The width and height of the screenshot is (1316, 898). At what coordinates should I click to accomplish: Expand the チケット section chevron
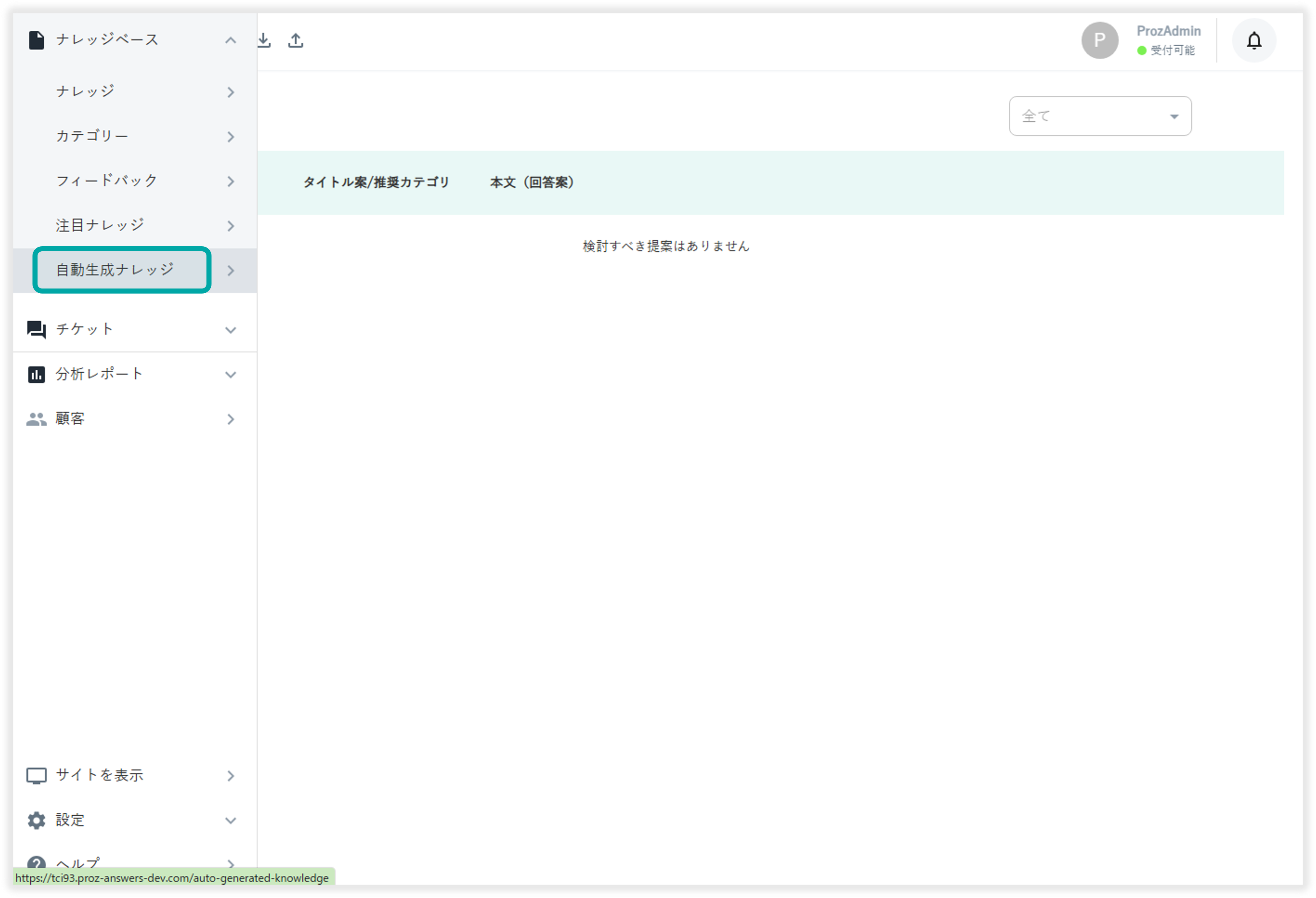231,330
